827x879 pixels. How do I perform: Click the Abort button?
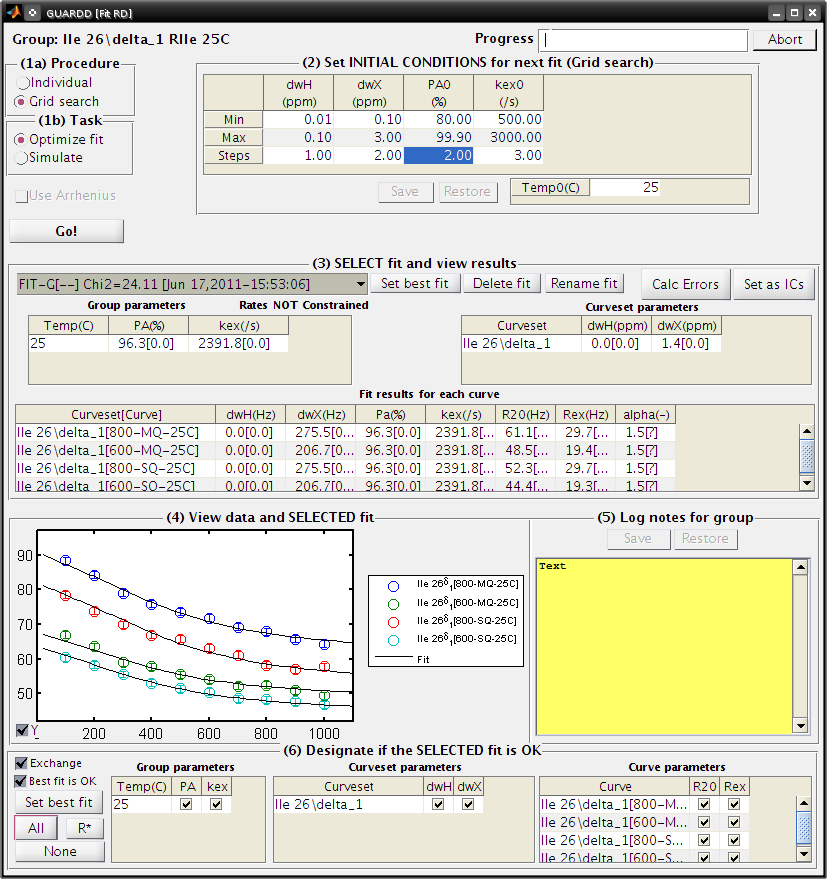[784, 39]
